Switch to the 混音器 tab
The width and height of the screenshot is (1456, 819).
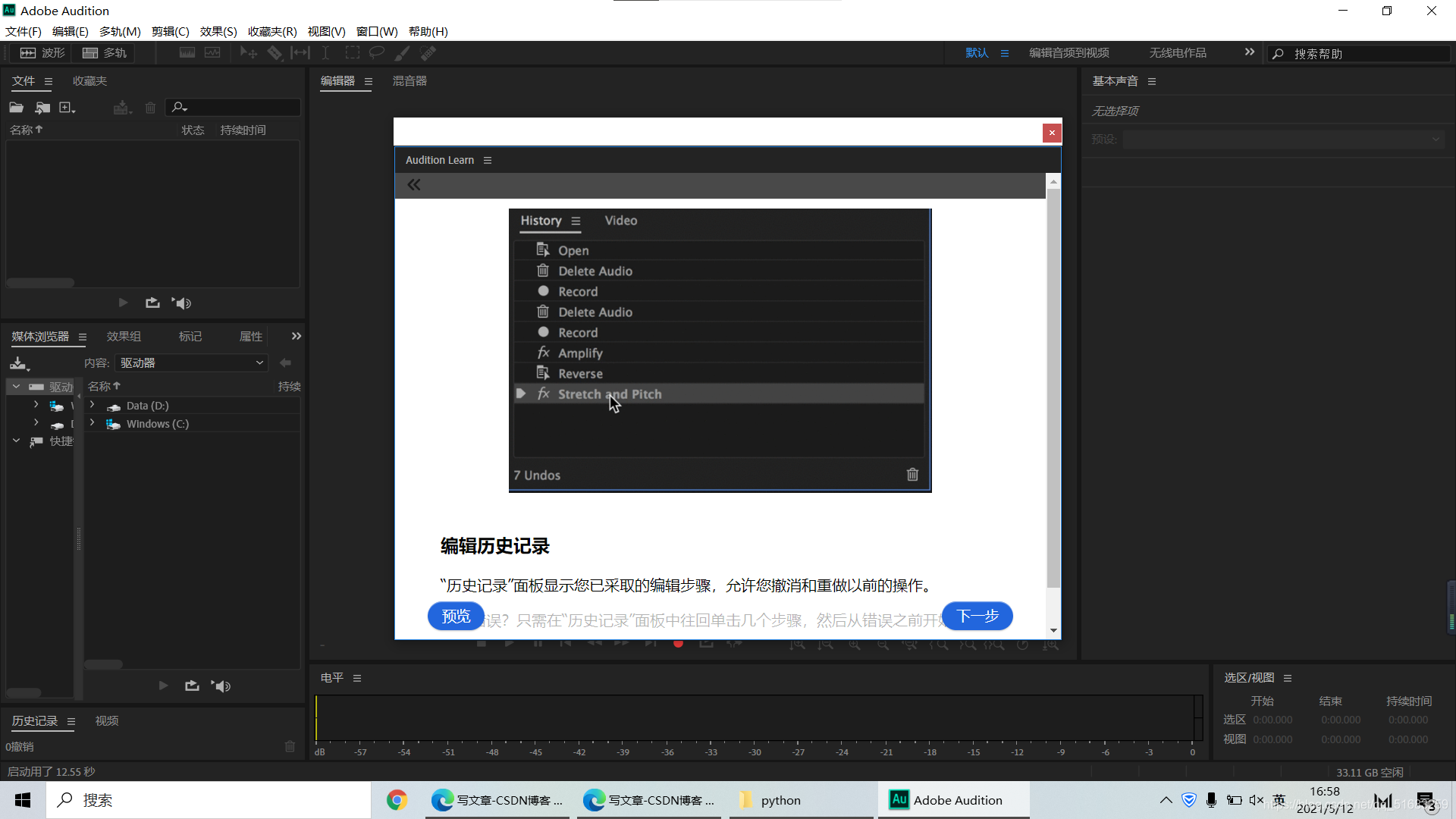pos(409,81)
